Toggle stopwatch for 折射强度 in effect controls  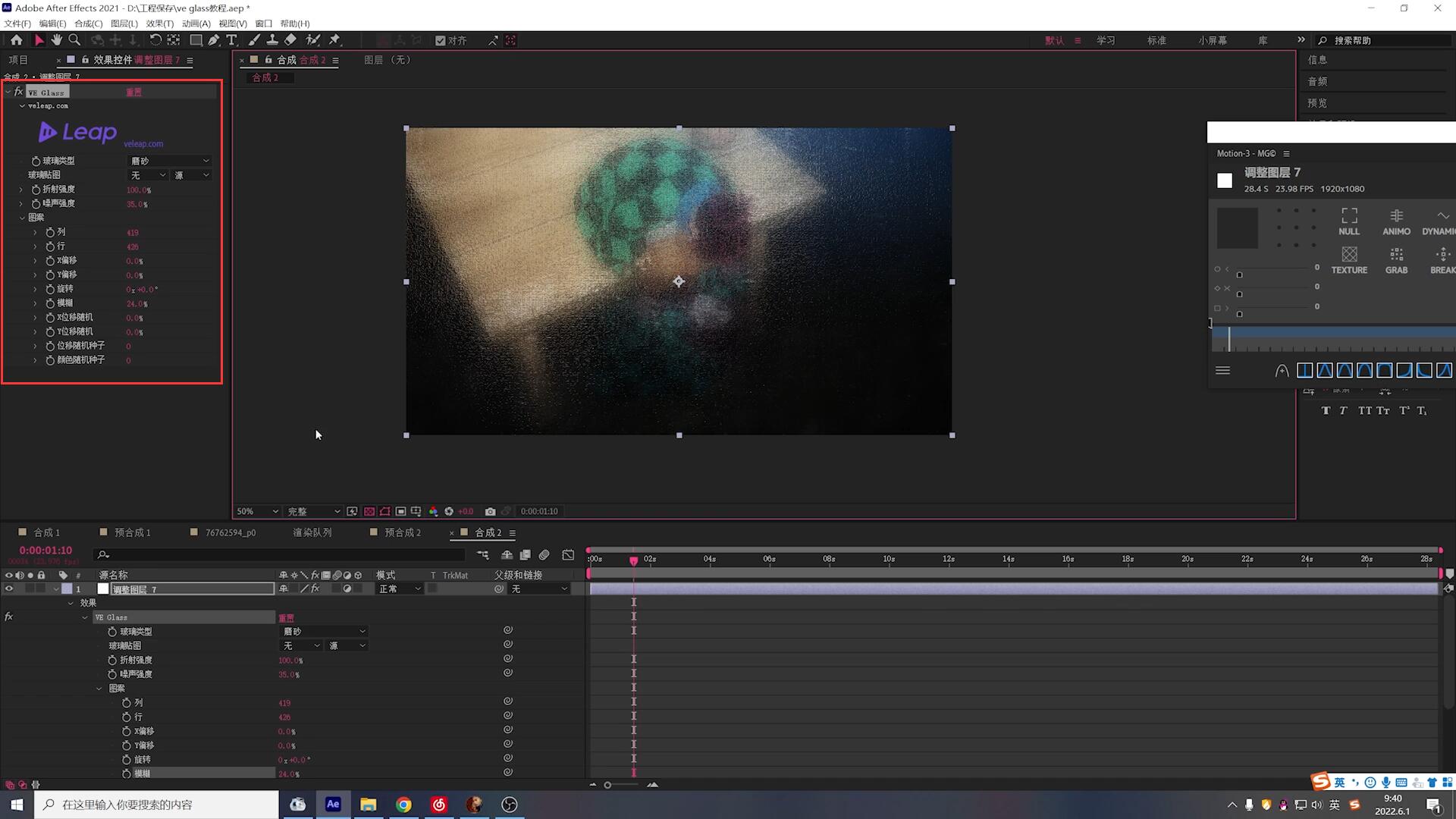[36, 190]
